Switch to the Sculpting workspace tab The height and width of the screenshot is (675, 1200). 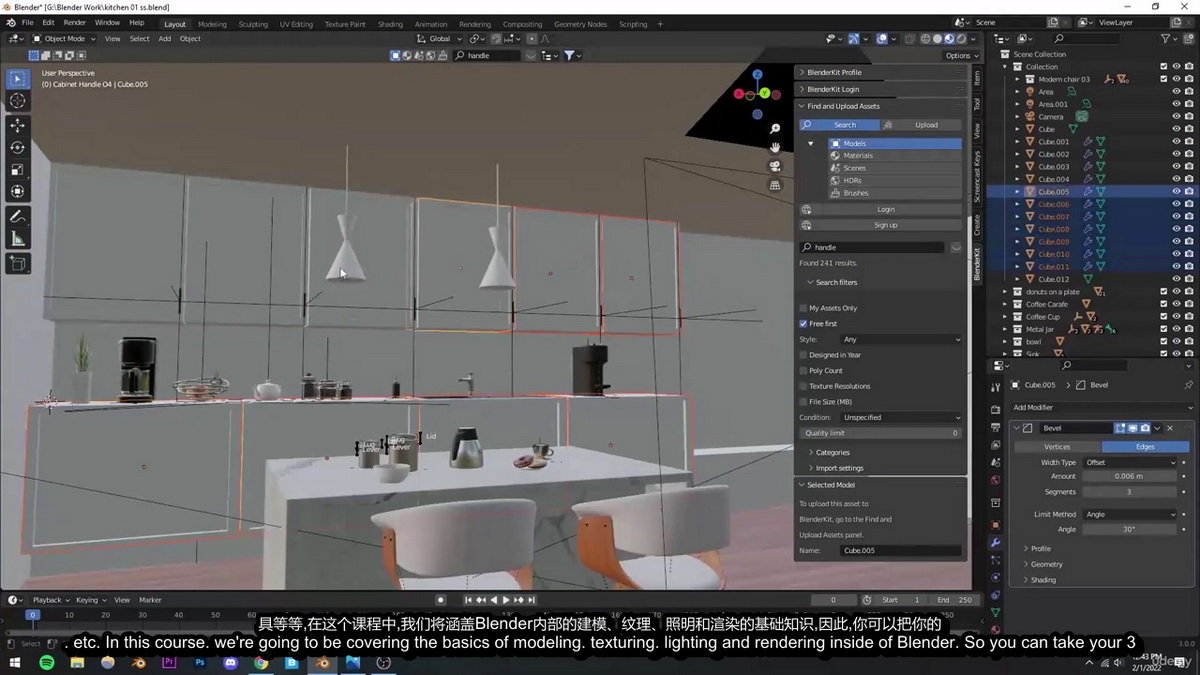[253, 24]
